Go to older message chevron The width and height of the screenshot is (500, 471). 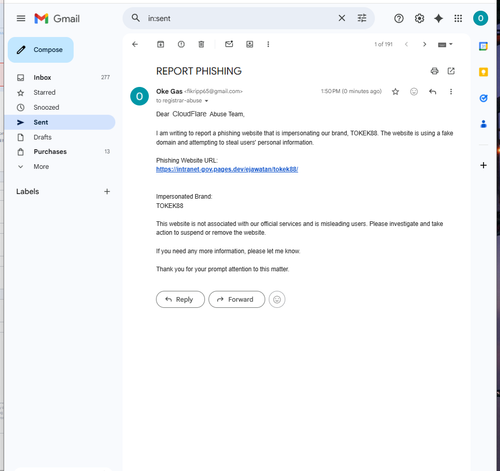coord(424,44)
